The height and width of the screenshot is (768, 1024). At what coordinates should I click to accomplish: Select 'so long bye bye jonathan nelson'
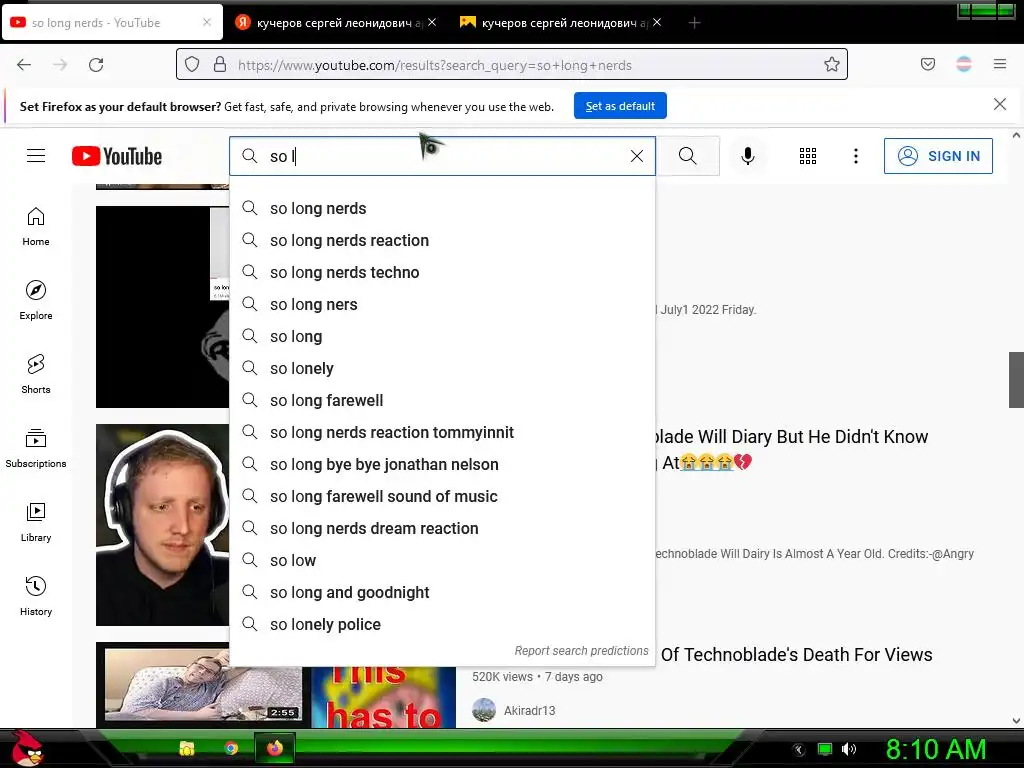442,464
